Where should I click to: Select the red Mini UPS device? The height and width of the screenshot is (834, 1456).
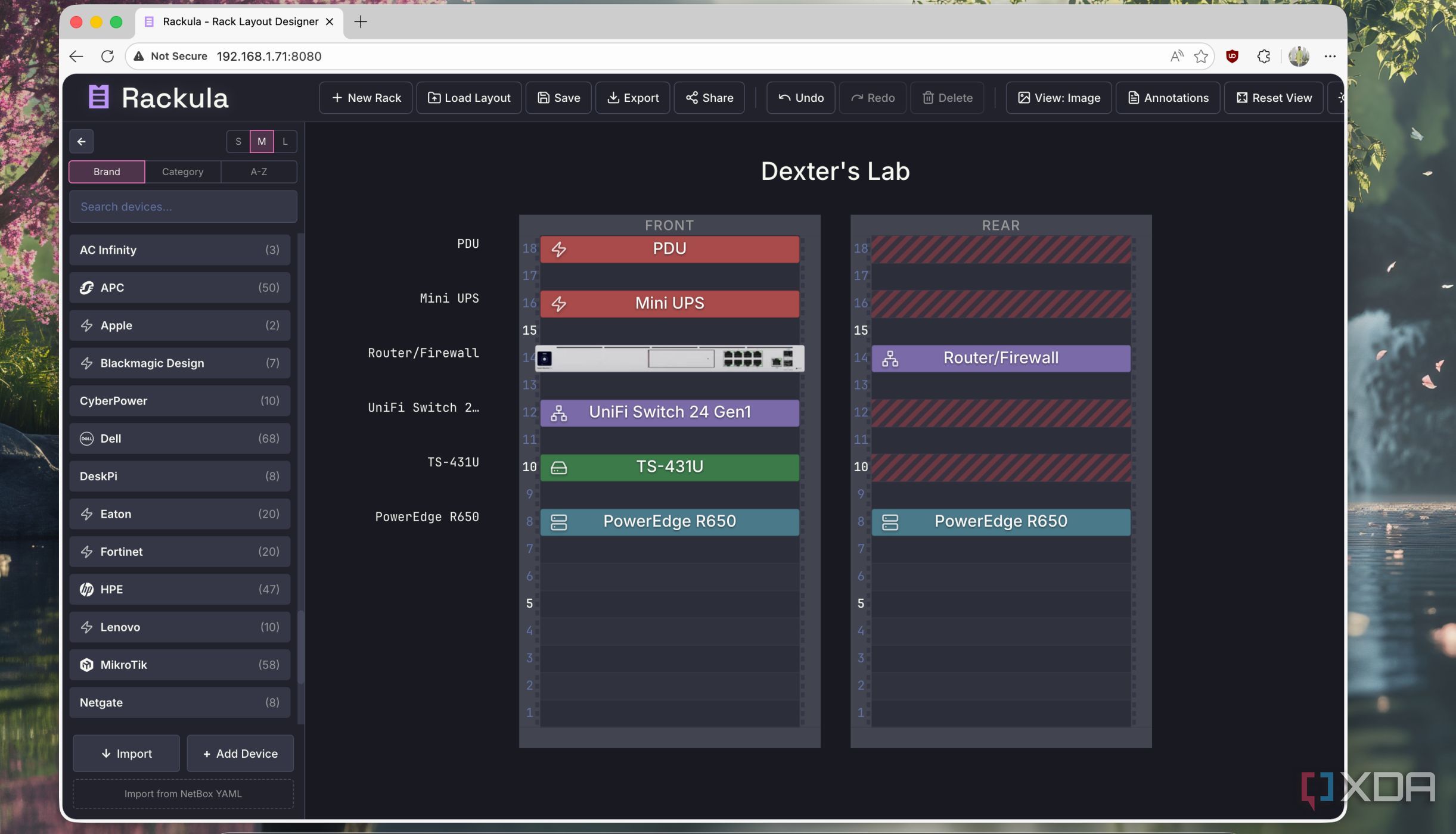[x=669, y=304]
